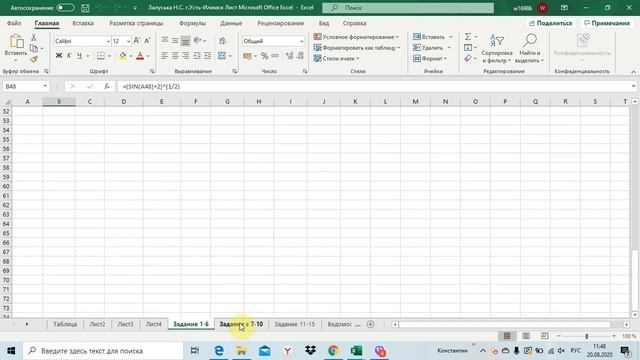Add a new sheet with the plus button
Image resolution: width=640 pixels, height=360 pixels.
tap(371, 324)
